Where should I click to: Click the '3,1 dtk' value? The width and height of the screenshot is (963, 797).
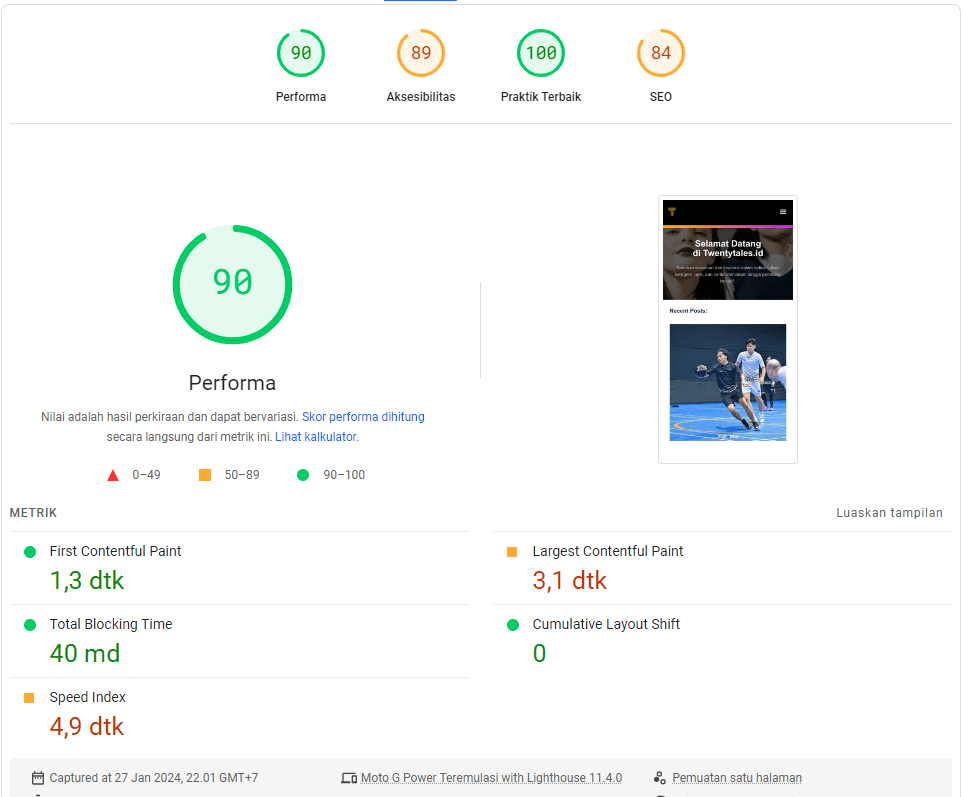(x=569, y=580)
